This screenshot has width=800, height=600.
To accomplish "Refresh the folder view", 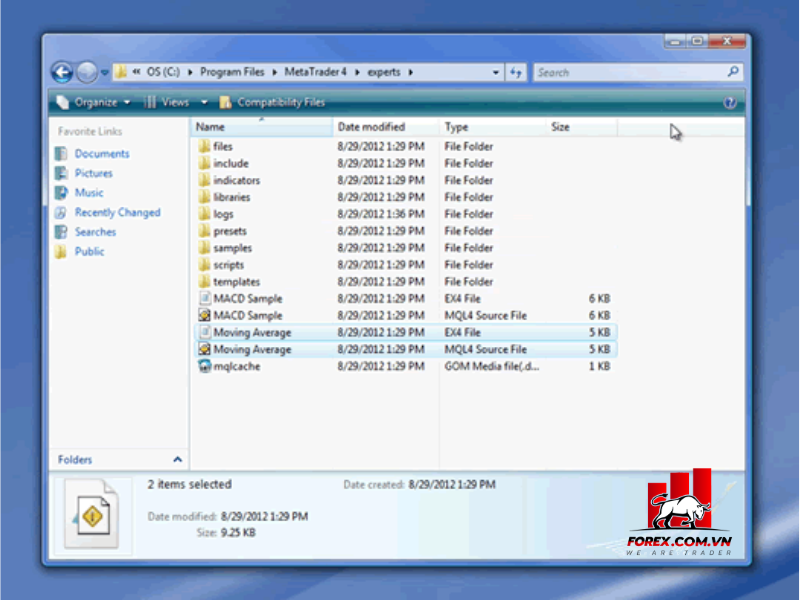I will click(516, 72).
